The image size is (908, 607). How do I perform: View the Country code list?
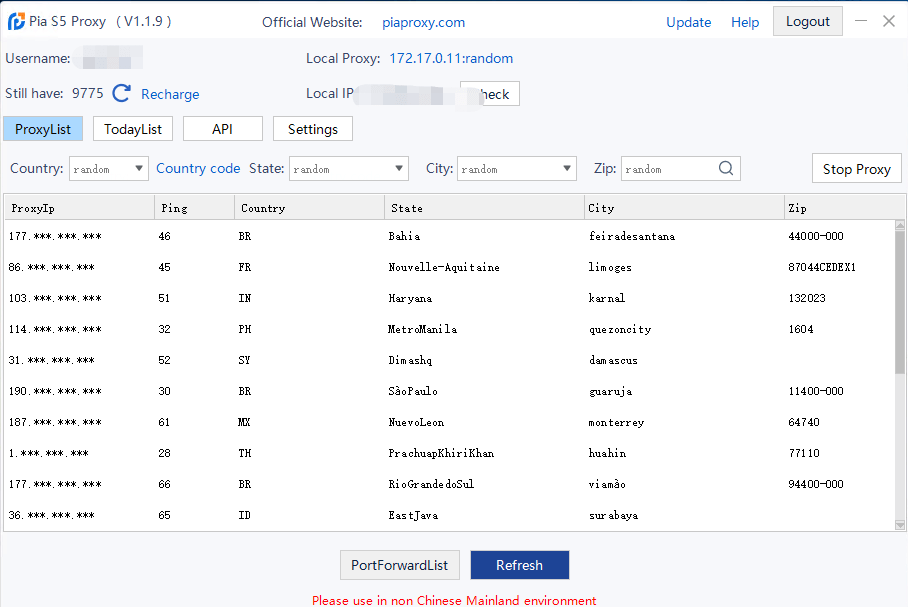pos(198,168)
